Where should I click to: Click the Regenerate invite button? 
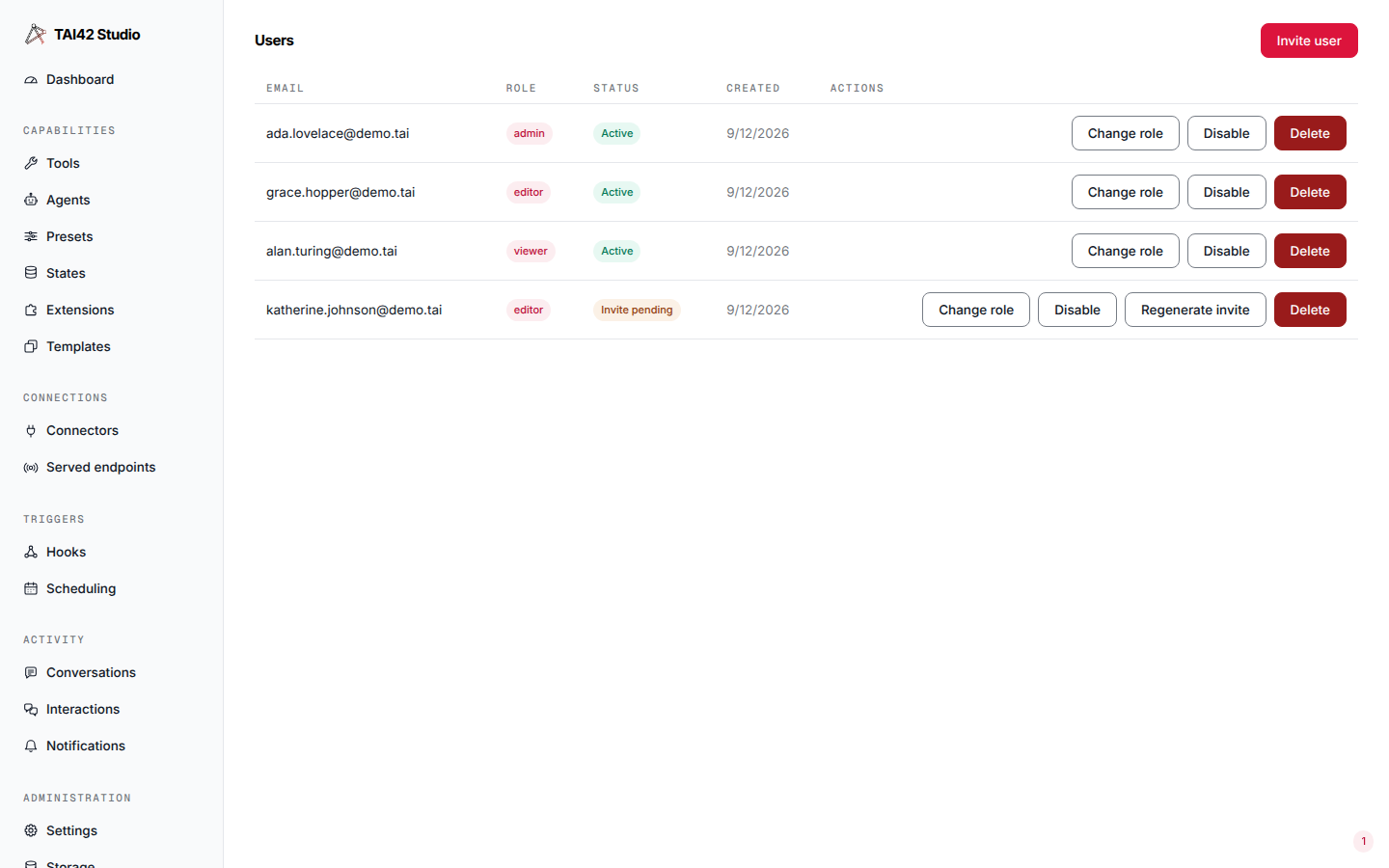coord(1195,310)
